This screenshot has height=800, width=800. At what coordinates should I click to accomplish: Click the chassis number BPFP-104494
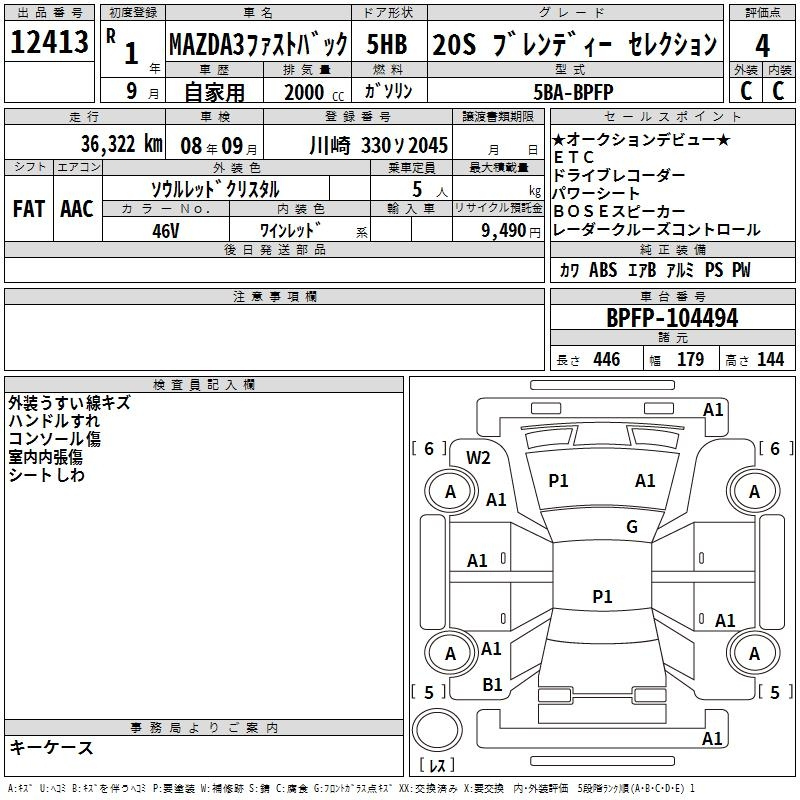pos(672,319)
